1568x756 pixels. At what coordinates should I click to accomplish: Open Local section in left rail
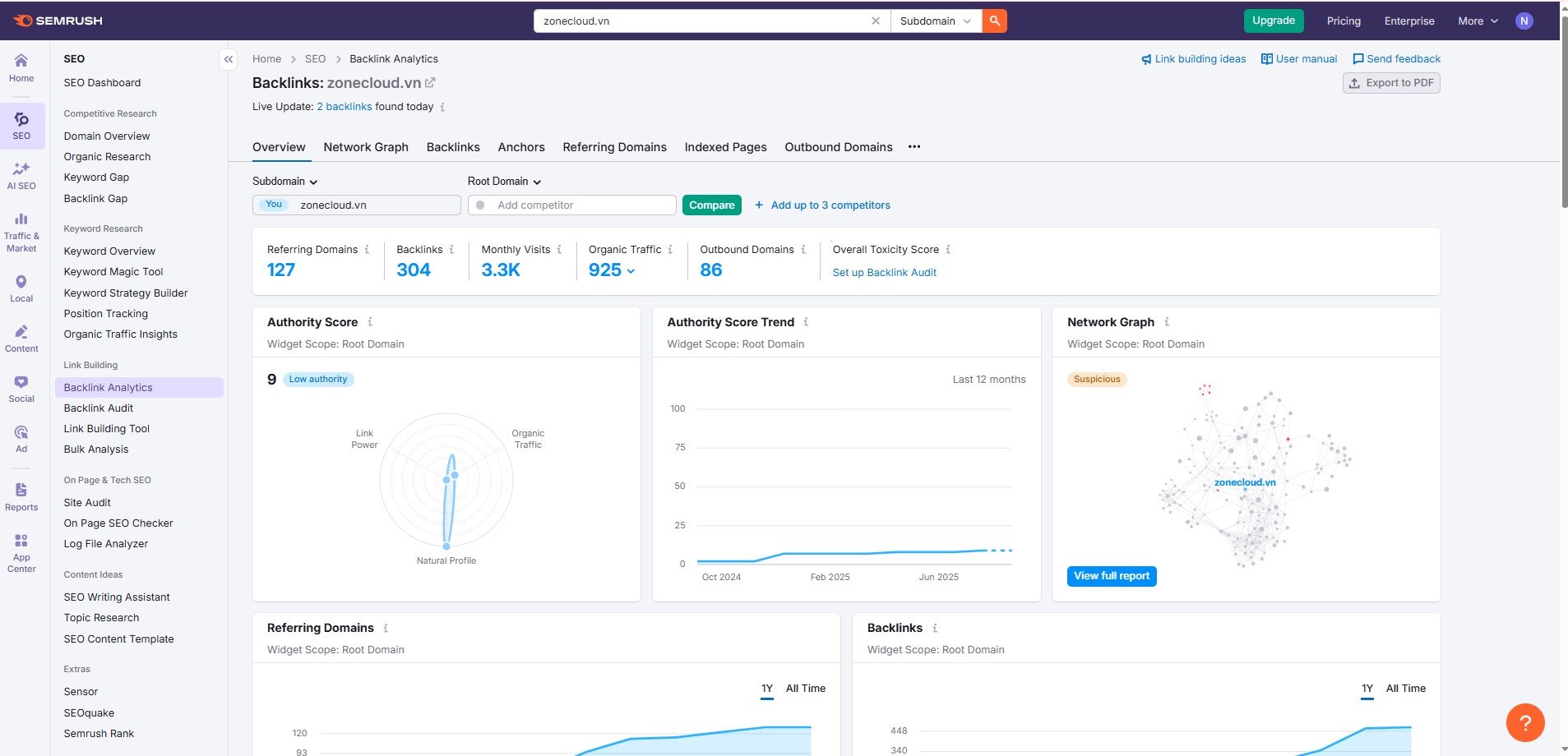[x=21, y=289]
